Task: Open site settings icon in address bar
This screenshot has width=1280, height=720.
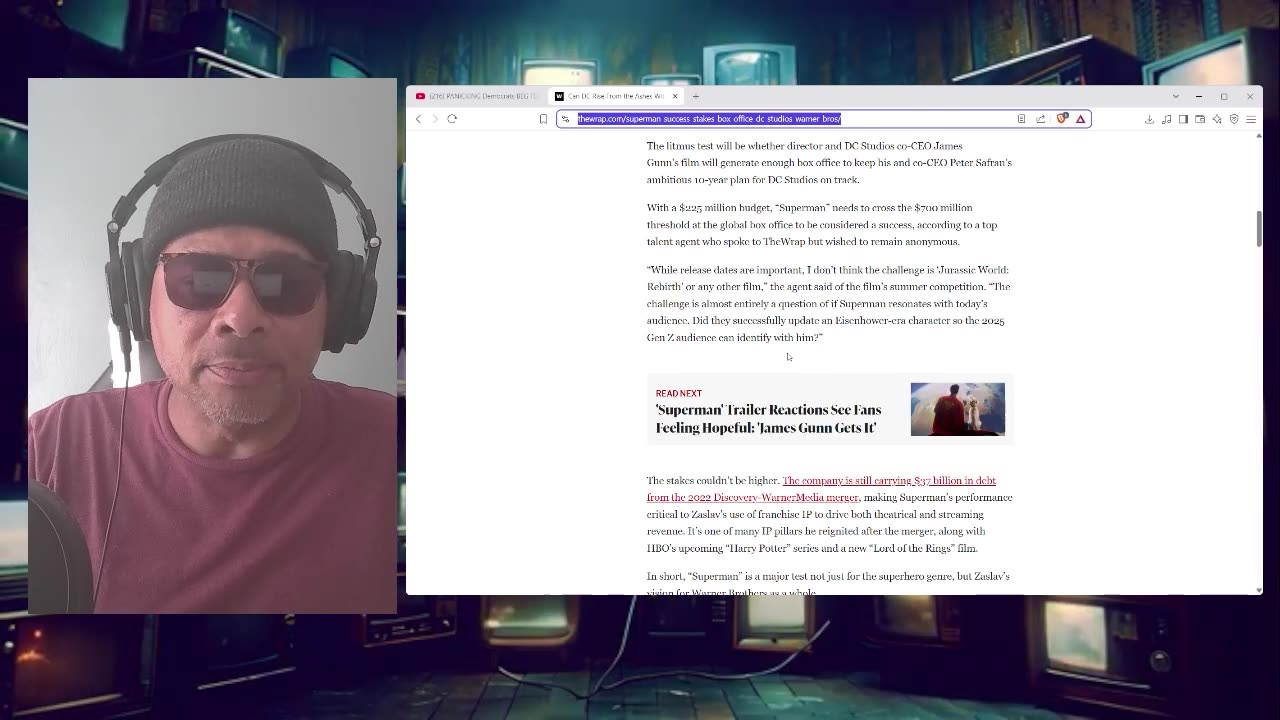Action: pyautogui.click(x=565, y=119)
